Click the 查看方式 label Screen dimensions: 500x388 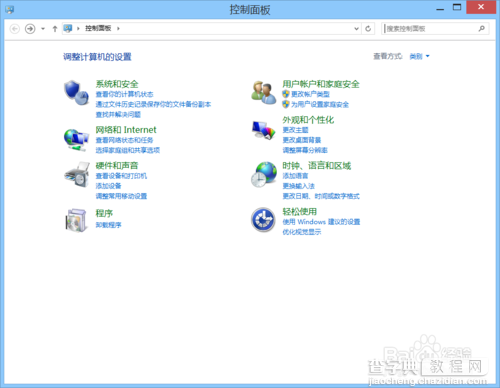(388, 56)
